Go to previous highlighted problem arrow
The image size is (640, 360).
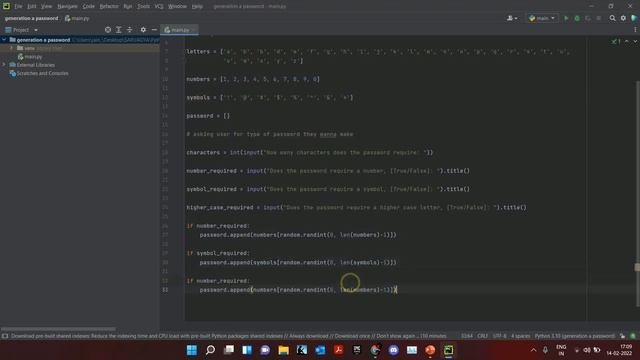627,41
